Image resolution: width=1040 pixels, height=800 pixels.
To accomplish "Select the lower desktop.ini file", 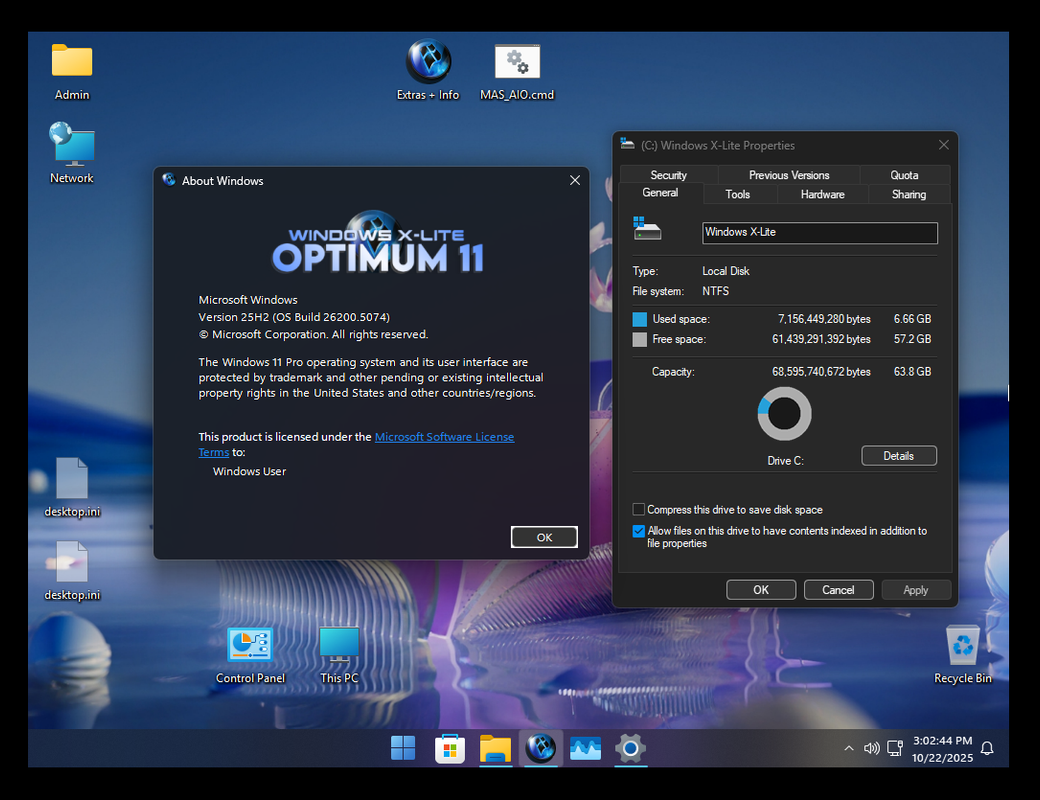I will coord(72,571).
